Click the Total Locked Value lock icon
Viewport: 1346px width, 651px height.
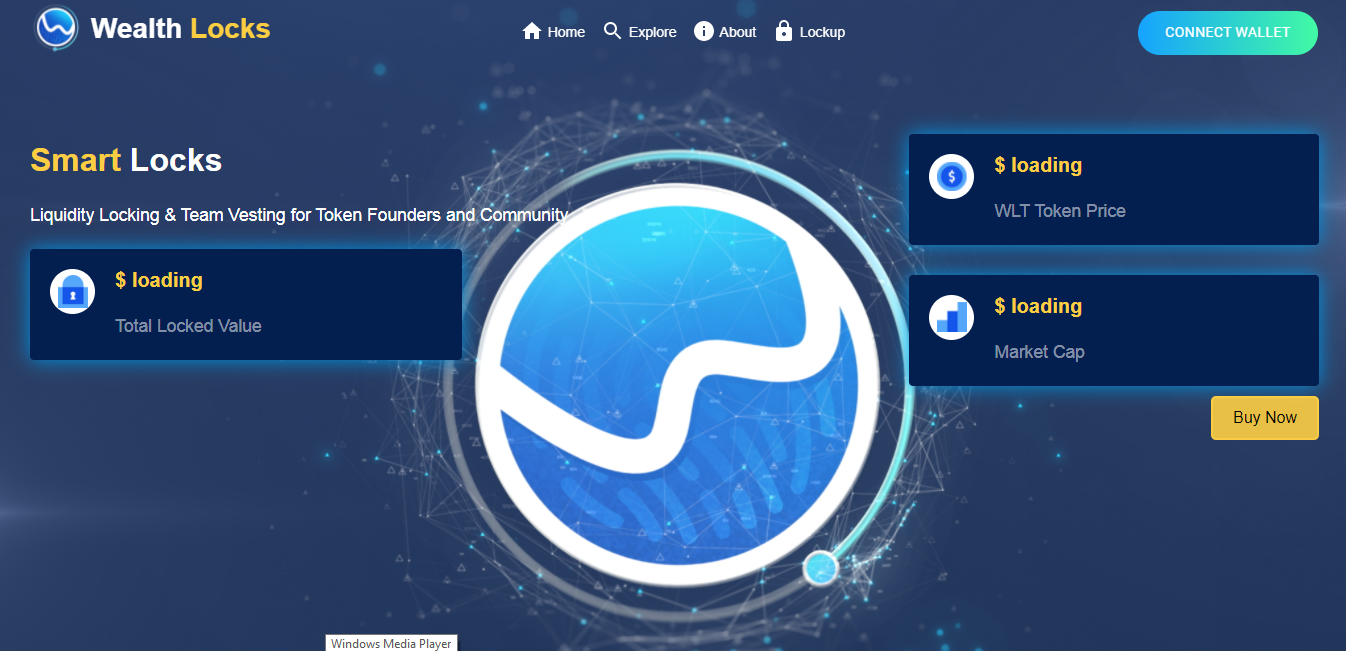(x=72, y=292)
